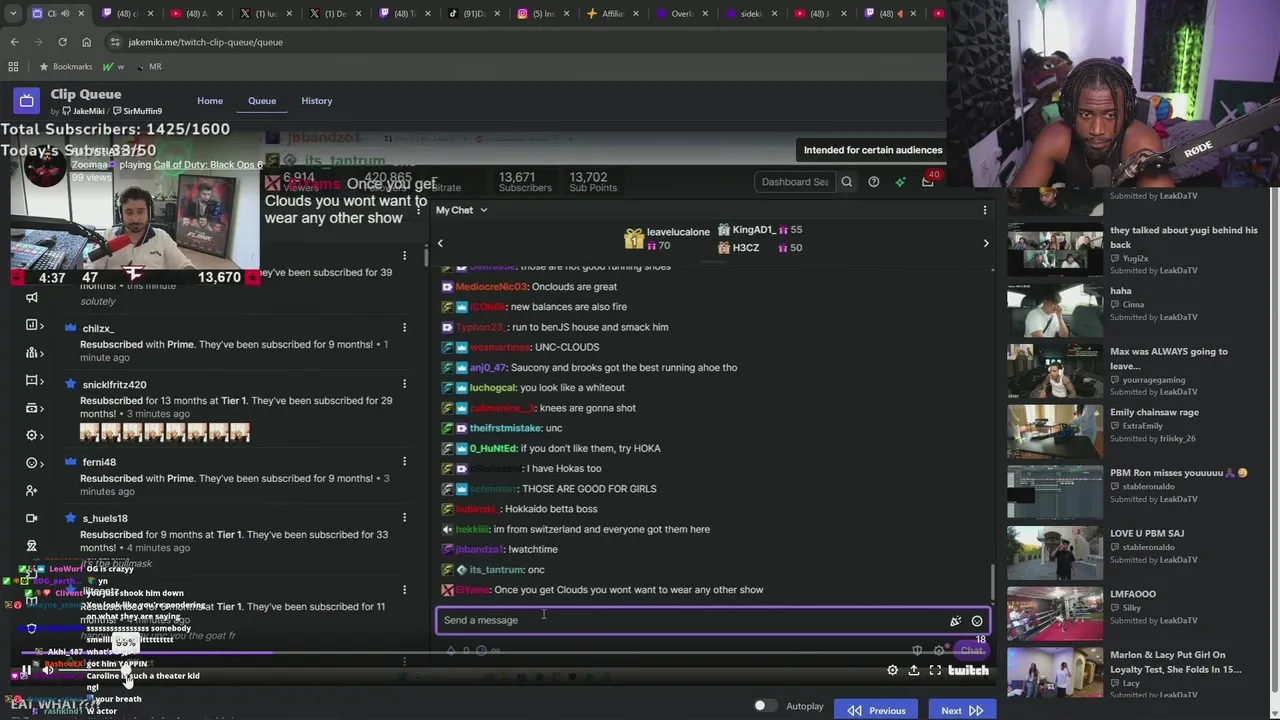The width and height of the screenshot is (1280, 720).
Task: Select the Queue navigation tab
Action: click(262, 101)
